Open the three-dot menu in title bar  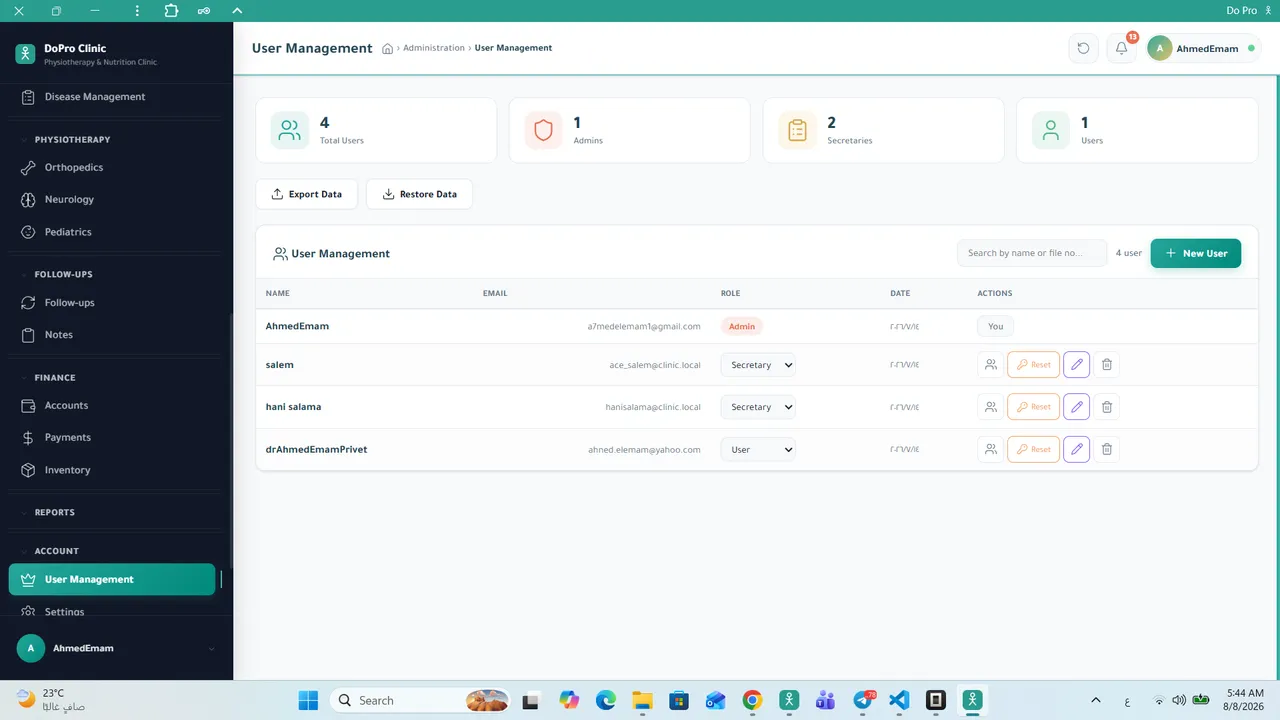click(x=138, y=10)
